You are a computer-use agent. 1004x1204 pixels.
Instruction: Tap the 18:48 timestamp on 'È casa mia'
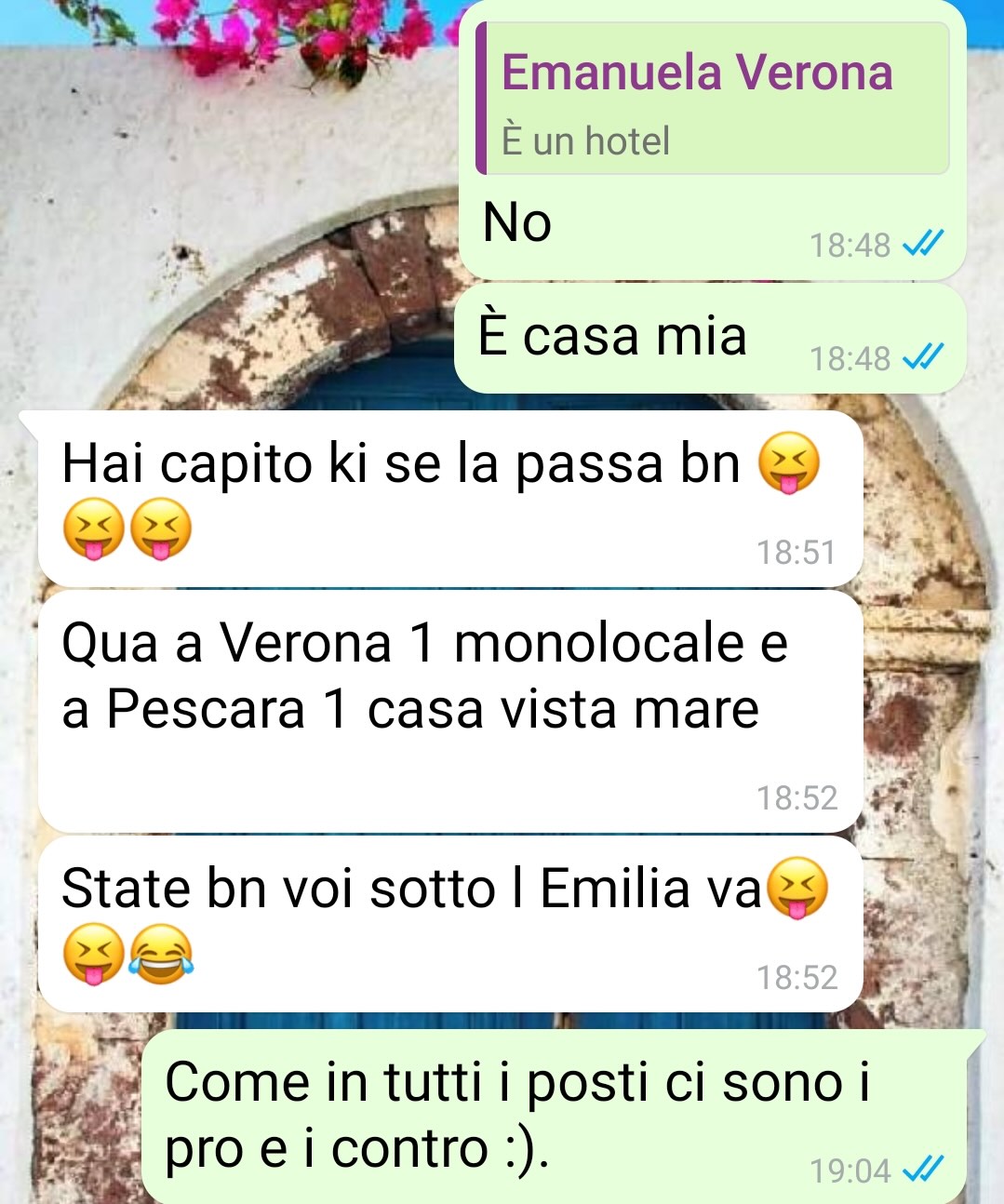[850, 358]
